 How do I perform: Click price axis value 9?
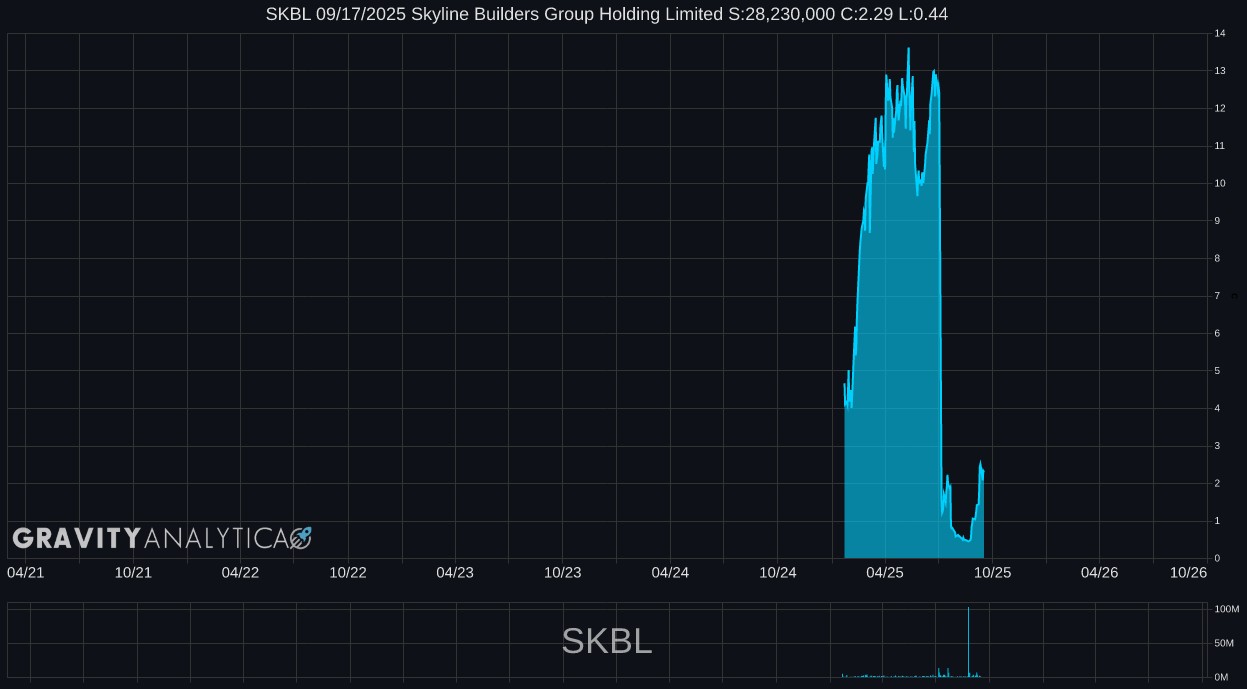coord(1217,221)
